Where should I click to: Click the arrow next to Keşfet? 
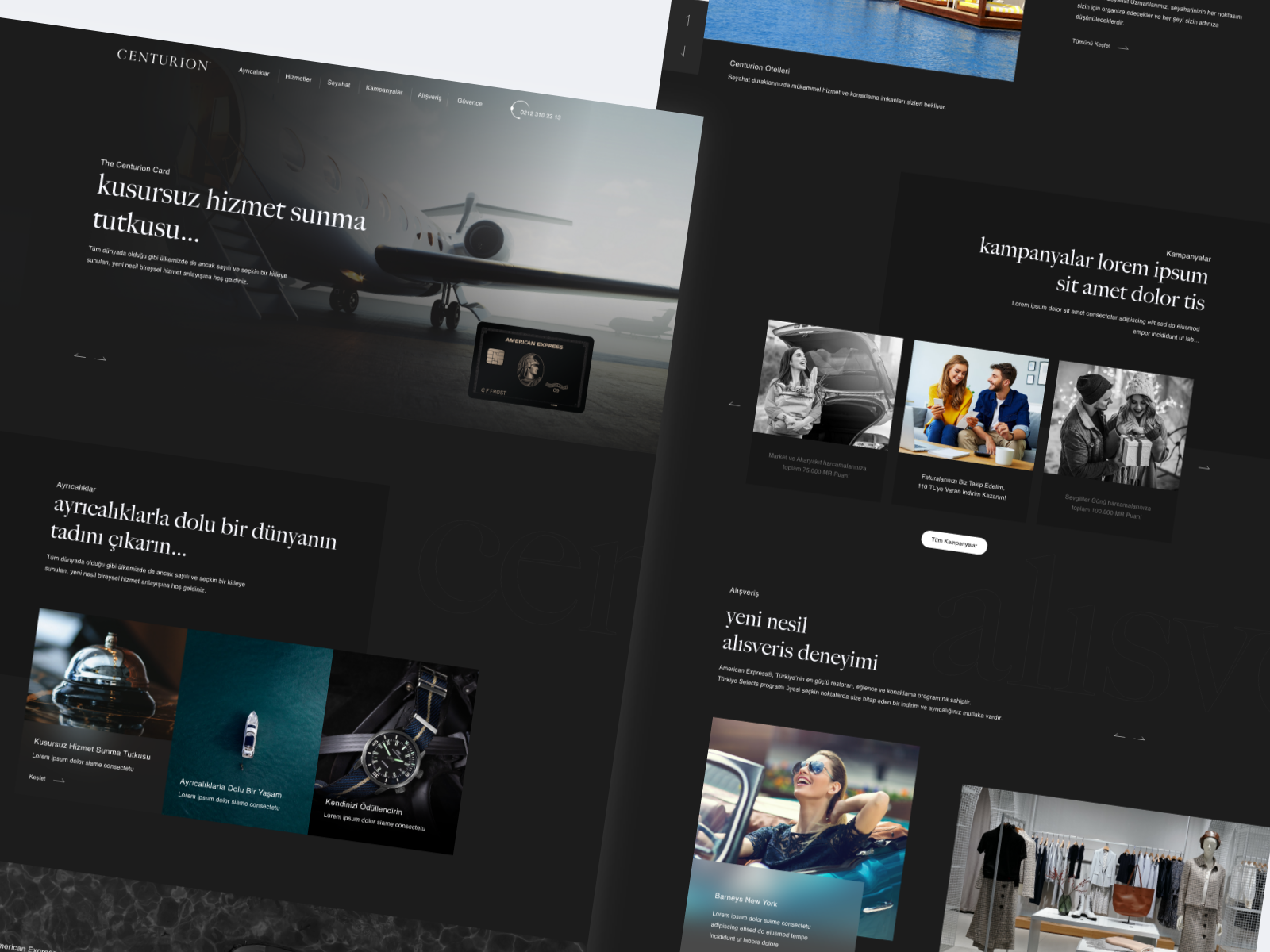tap(59, 781)
